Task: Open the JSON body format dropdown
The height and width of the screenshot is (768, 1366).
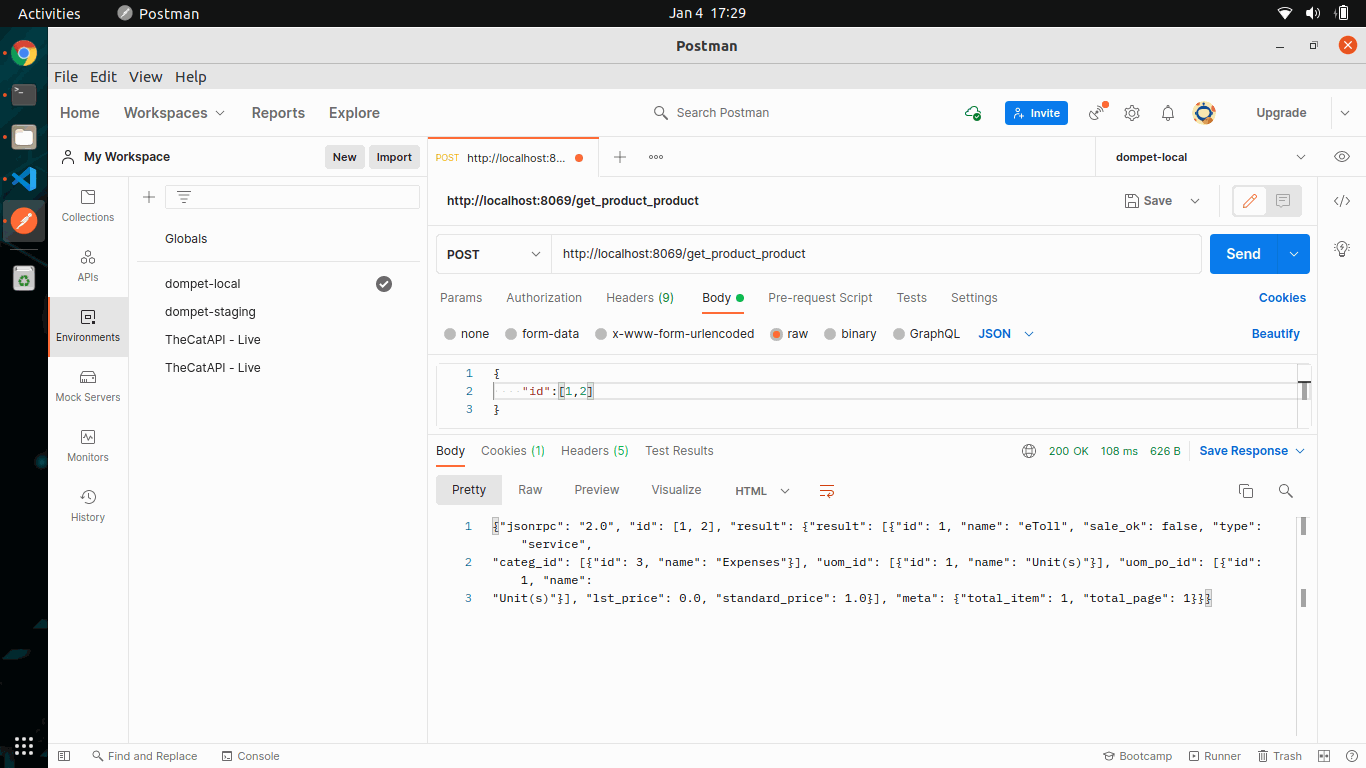Action: tap(1006, 334)
